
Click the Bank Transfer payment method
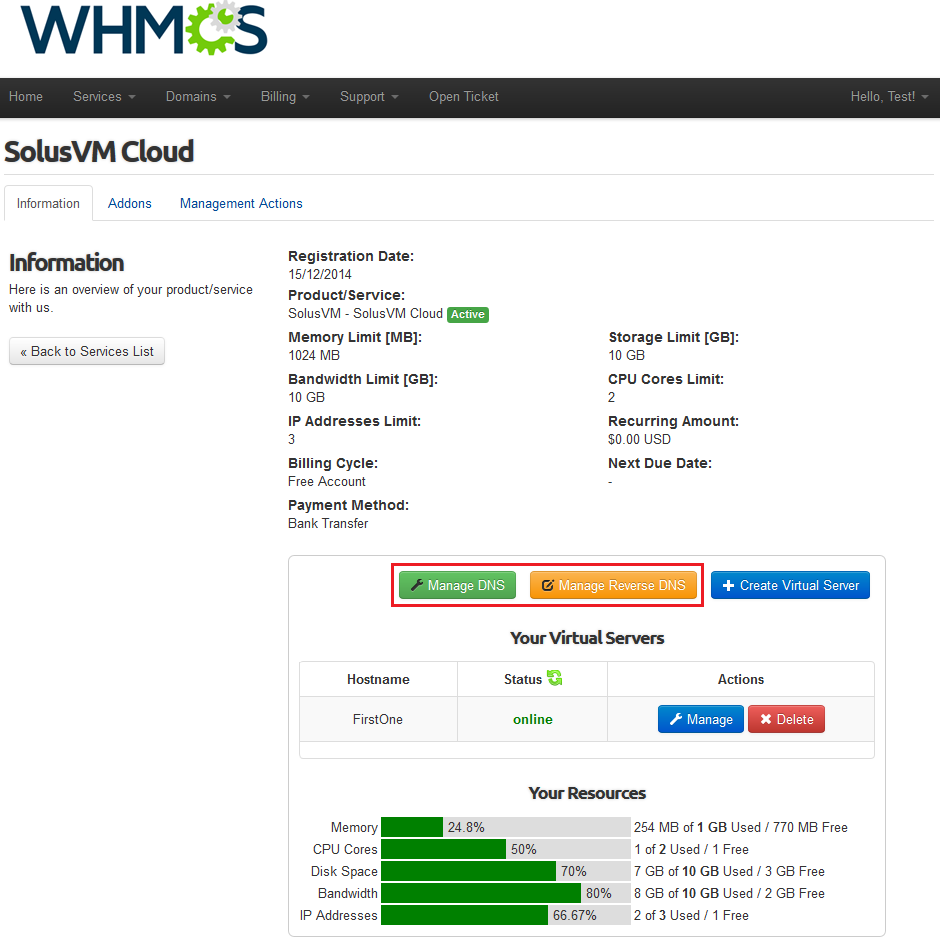click(x=328, y=523)
